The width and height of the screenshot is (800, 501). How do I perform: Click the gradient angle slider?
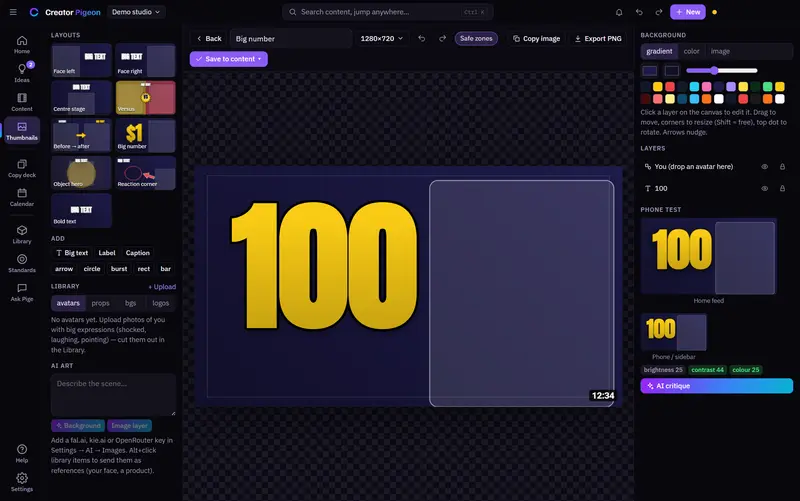click(721, 70)
